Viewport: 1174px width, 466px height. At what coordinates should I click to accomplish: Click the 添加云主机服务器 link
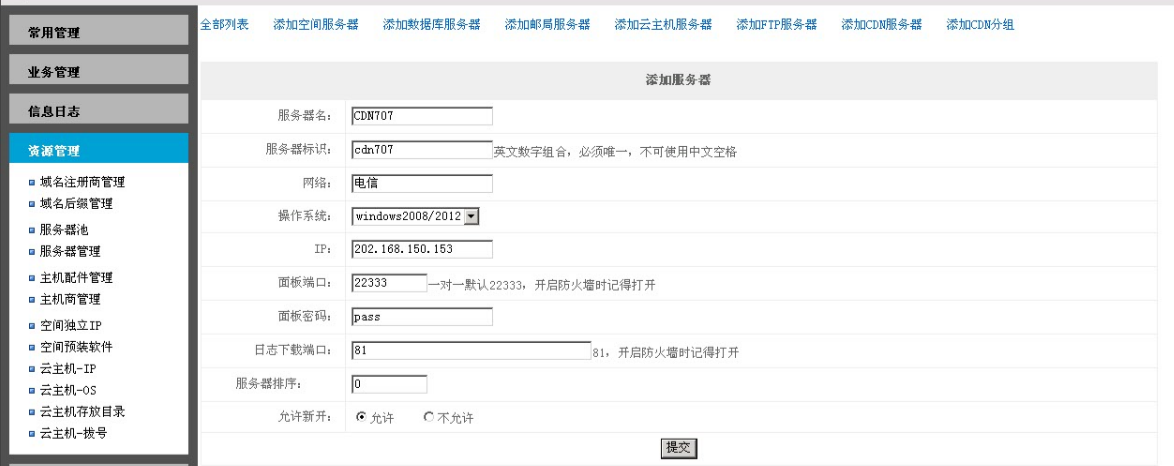(663, 25)
